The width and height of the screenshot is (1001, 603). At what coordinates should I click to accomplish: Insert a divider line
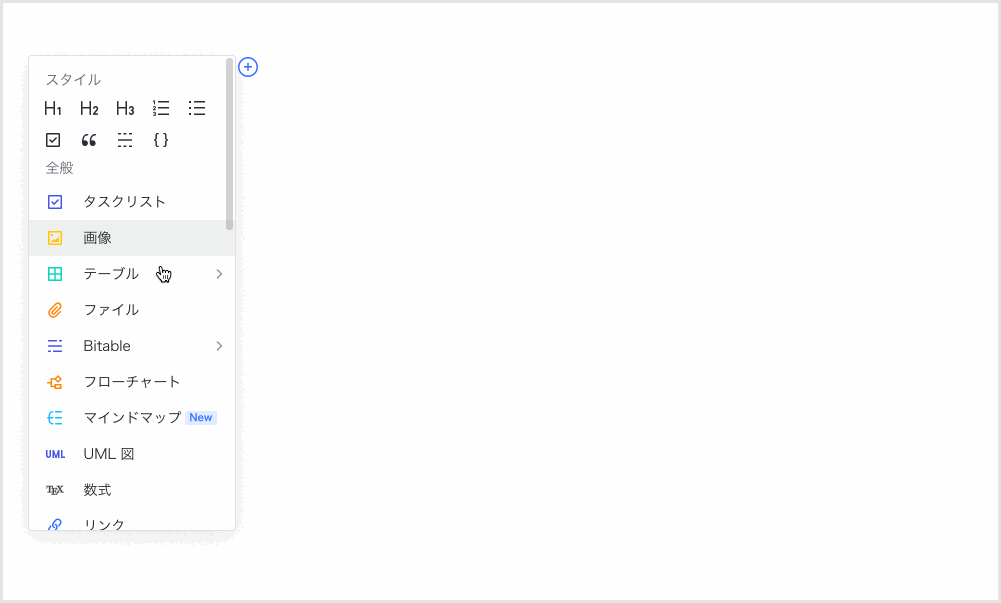(125, 140)
